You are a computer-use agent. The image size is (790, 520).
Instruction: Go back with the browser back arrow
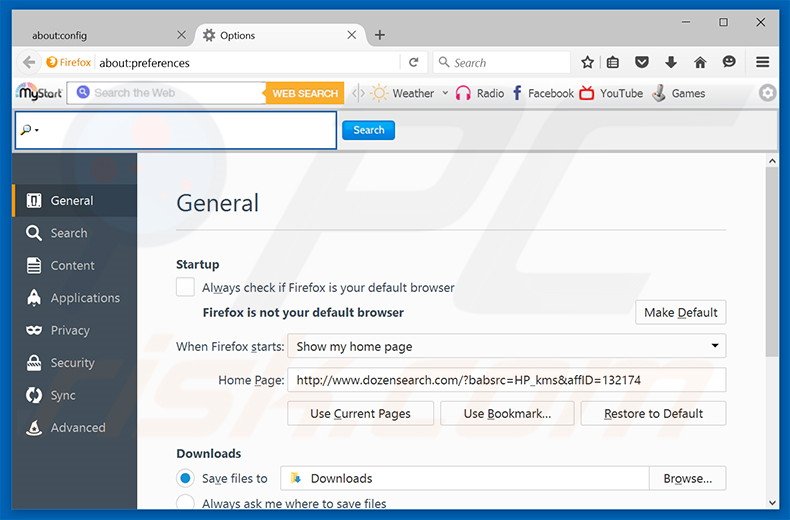point(29,62)
